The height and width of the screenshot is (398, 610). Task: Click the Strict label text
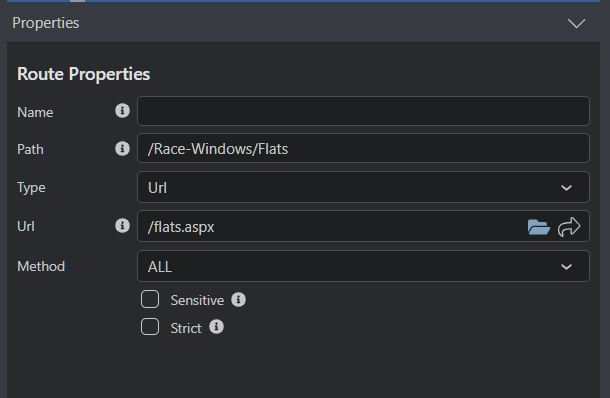click(186, 328)
